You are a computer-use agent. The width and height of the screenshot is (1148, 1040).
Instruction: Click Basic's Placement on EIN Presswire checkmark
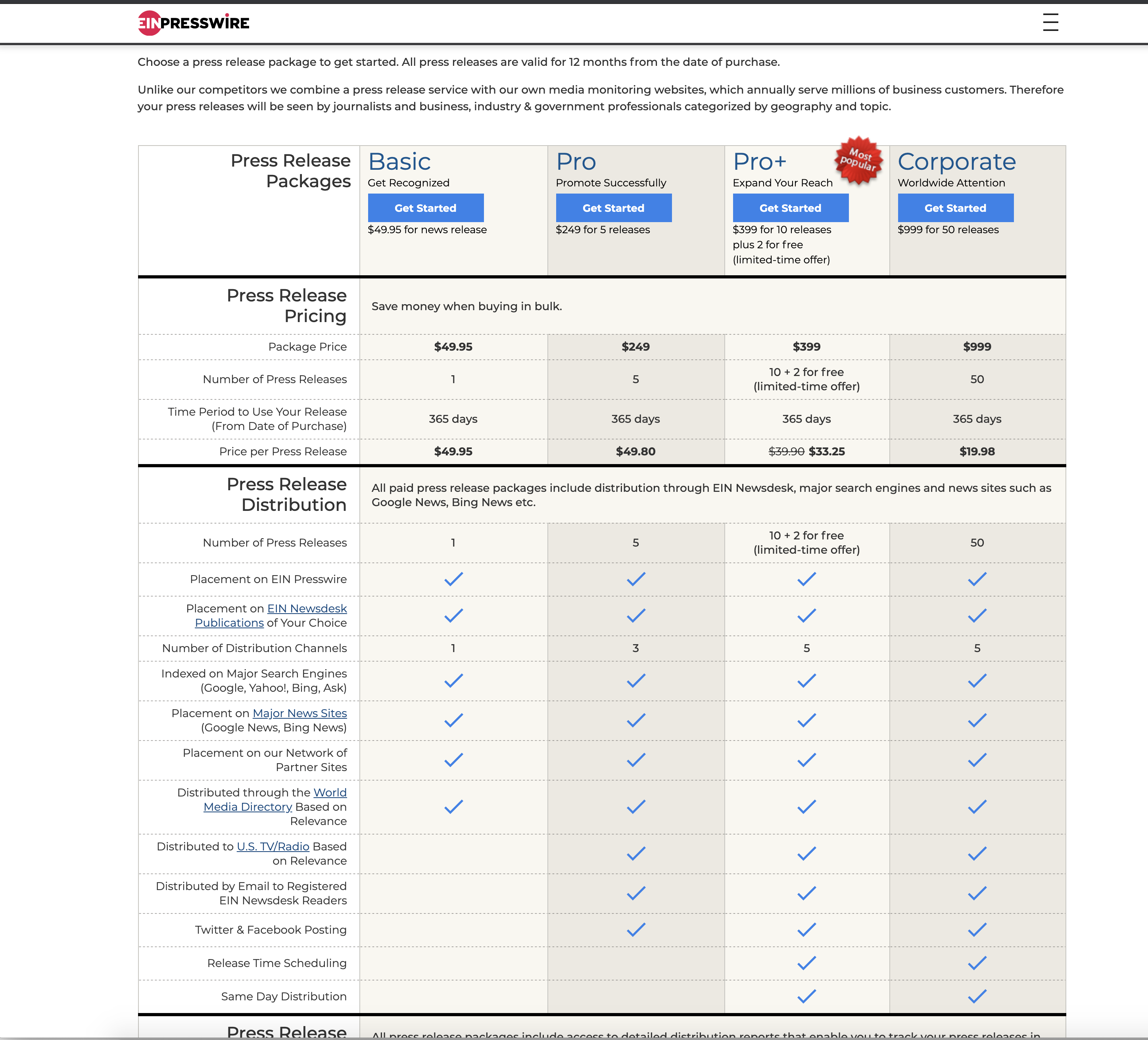pos(453,579)
